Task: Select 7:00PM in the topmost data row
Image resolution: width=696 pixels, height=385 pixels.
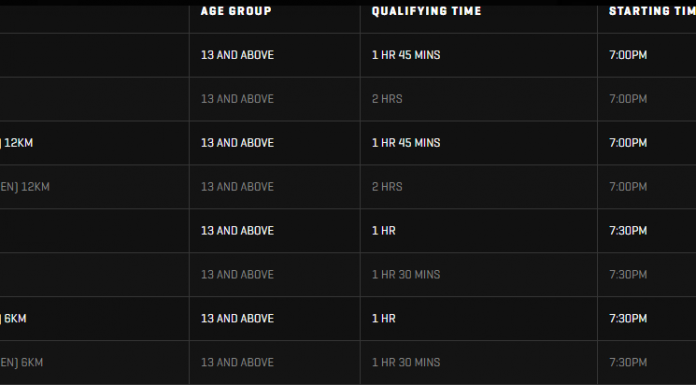Action: coord(628,55)
